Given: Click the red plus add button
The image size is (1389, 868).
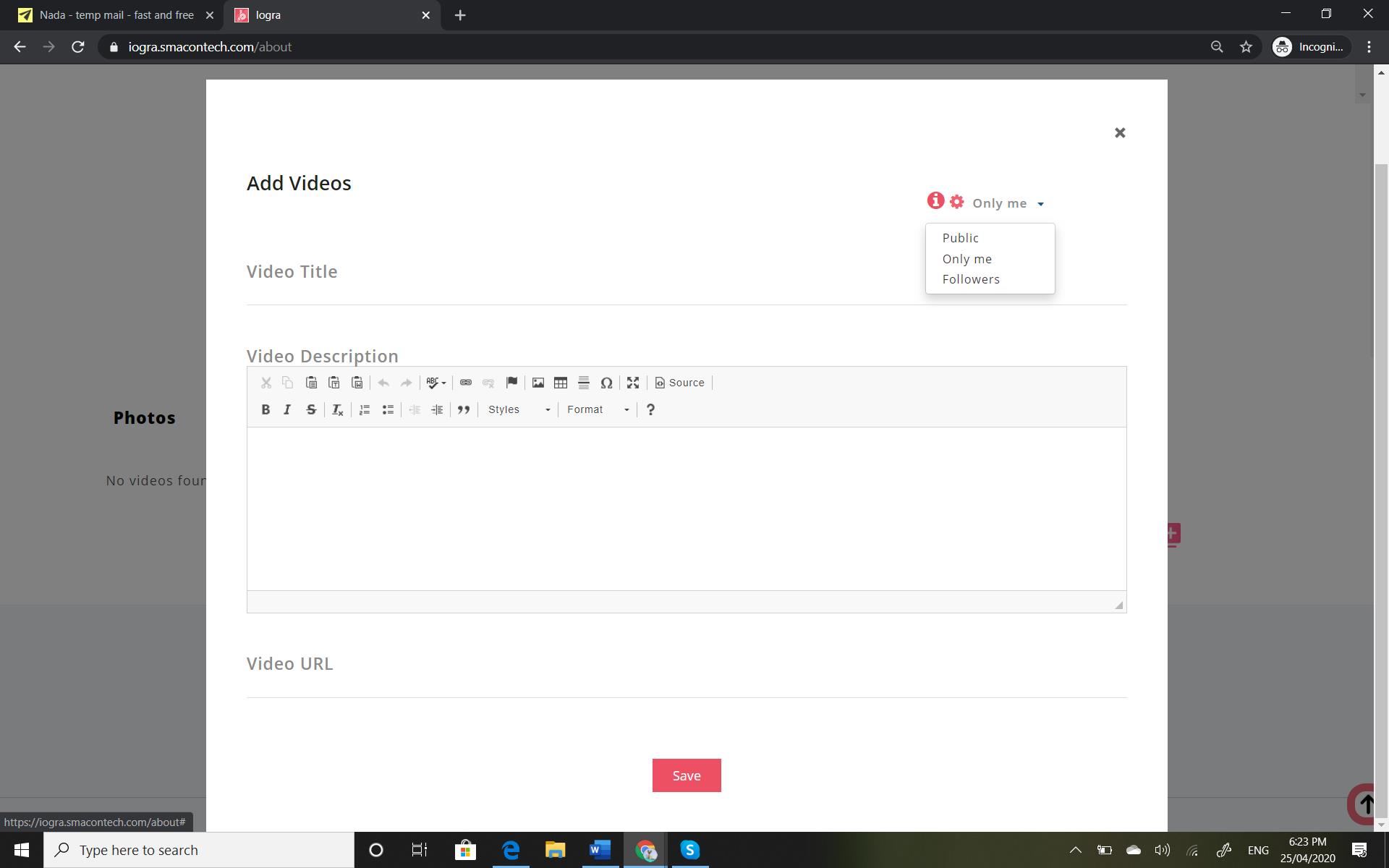Looking at the screenshot, I should click(1173, 535).
